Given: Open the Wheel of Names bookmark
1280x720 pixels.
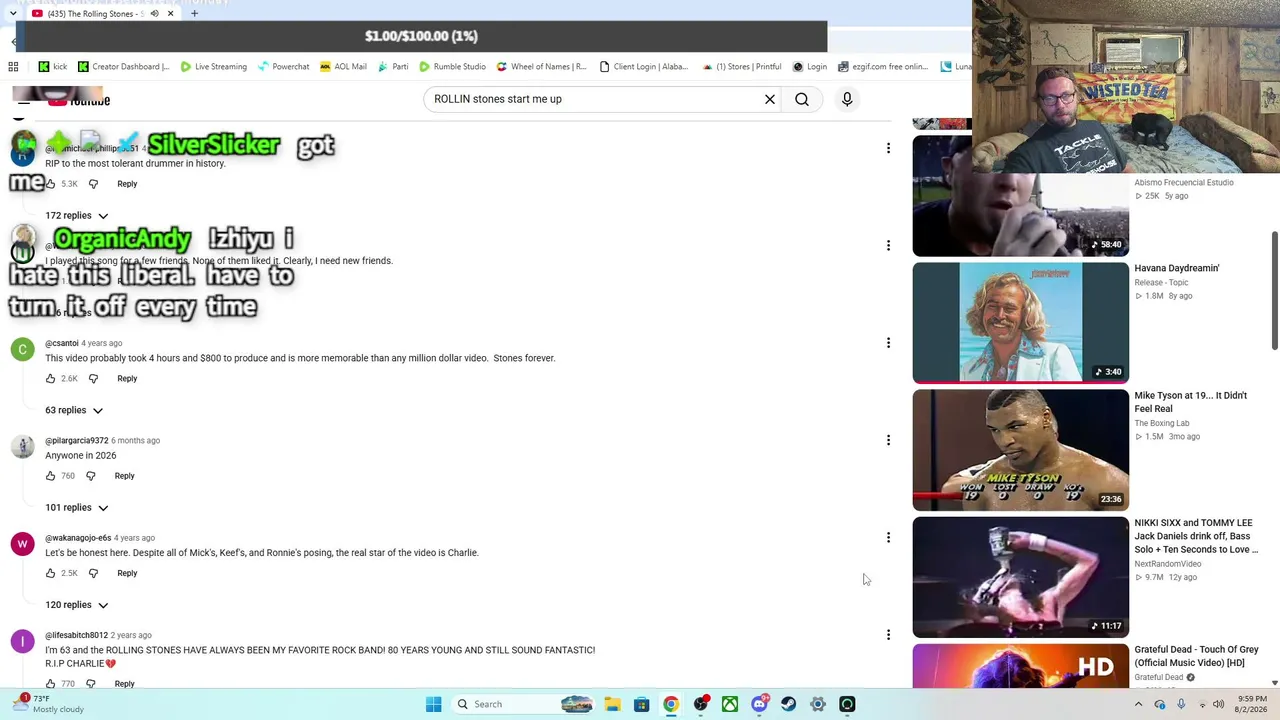Looking at the screenshot, I should [541, 67].
